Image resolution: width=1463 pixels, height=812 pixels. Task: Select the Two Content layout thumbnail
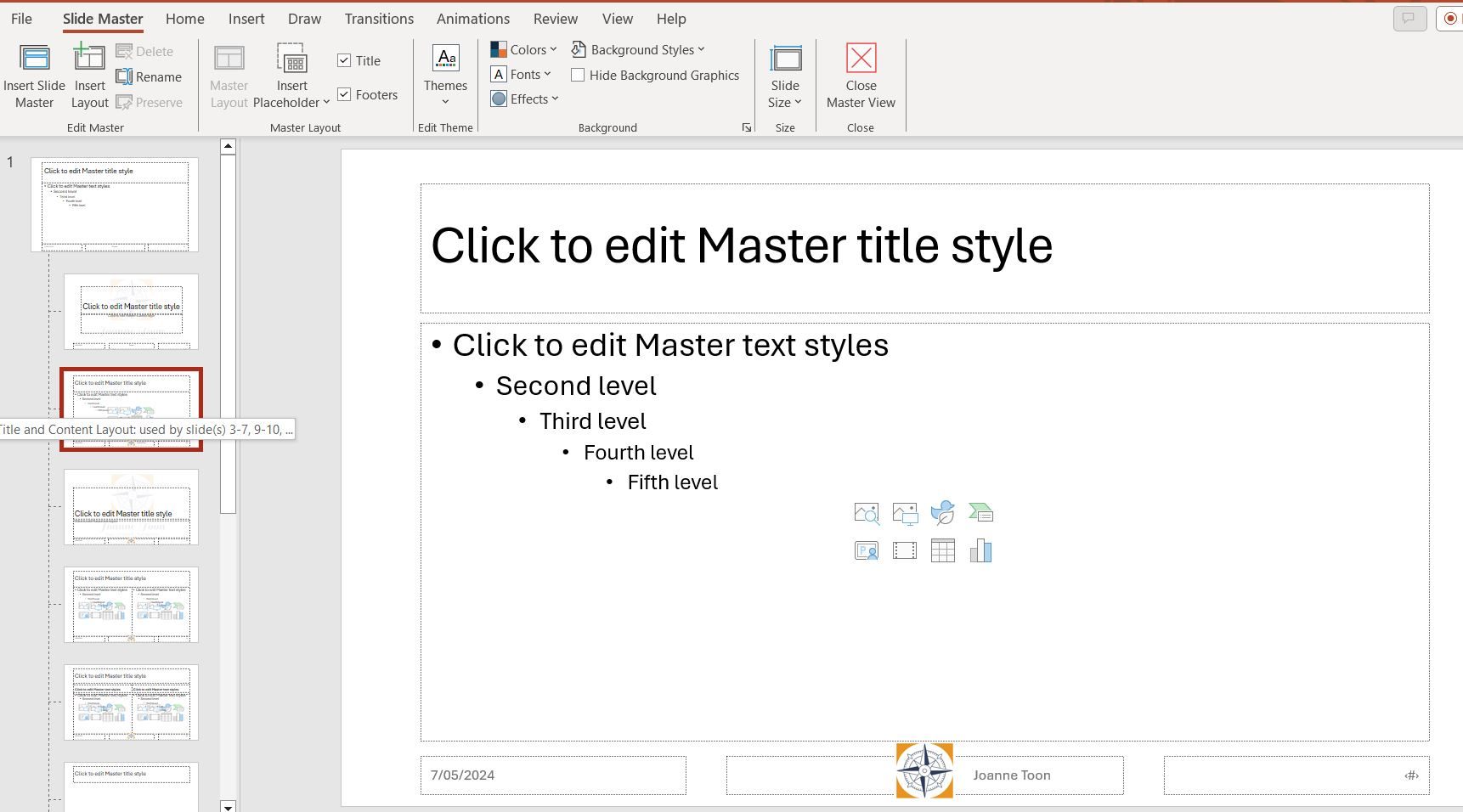131,606
